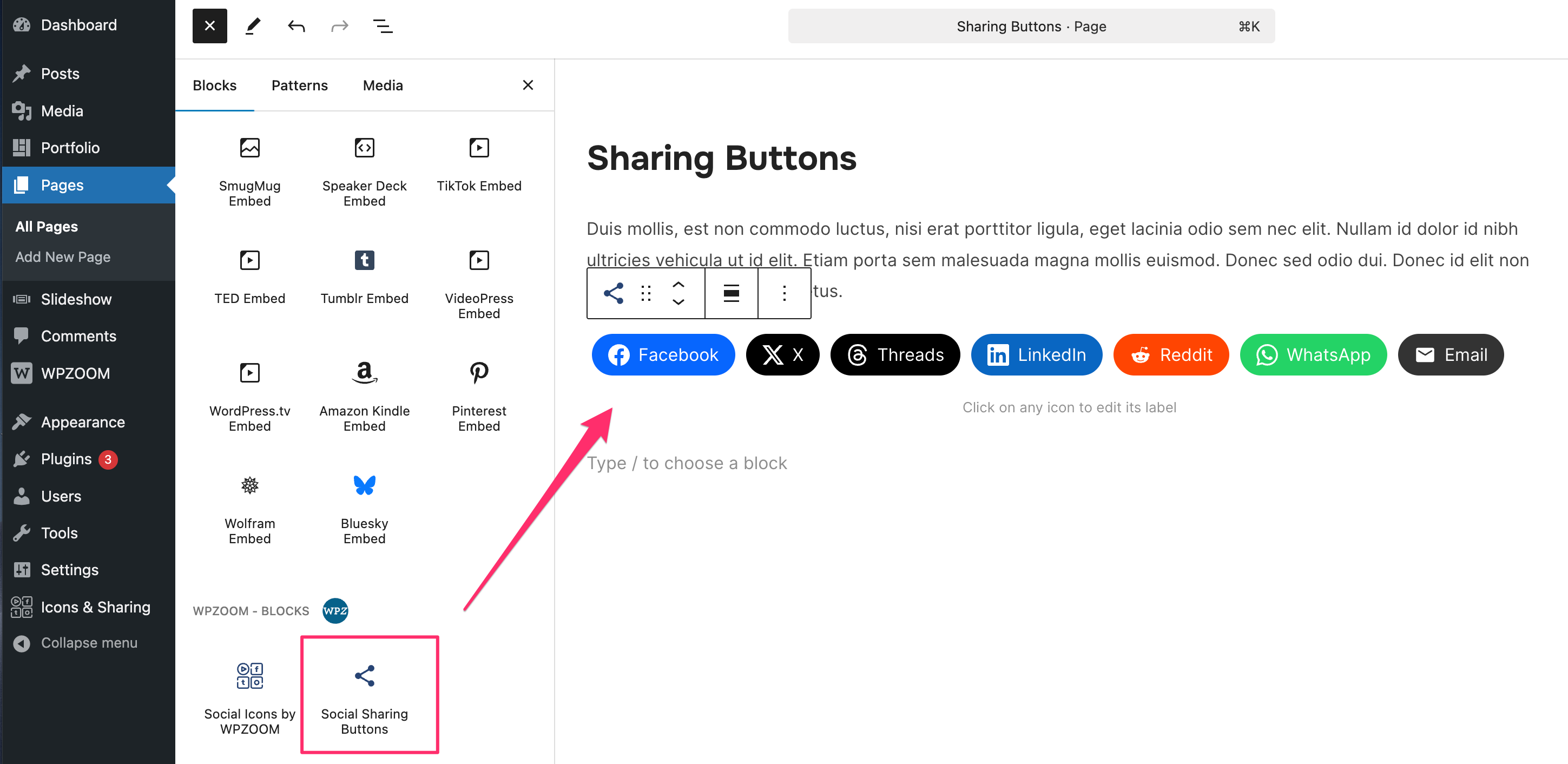Click the WhatsApp share button

(1313, 354)
